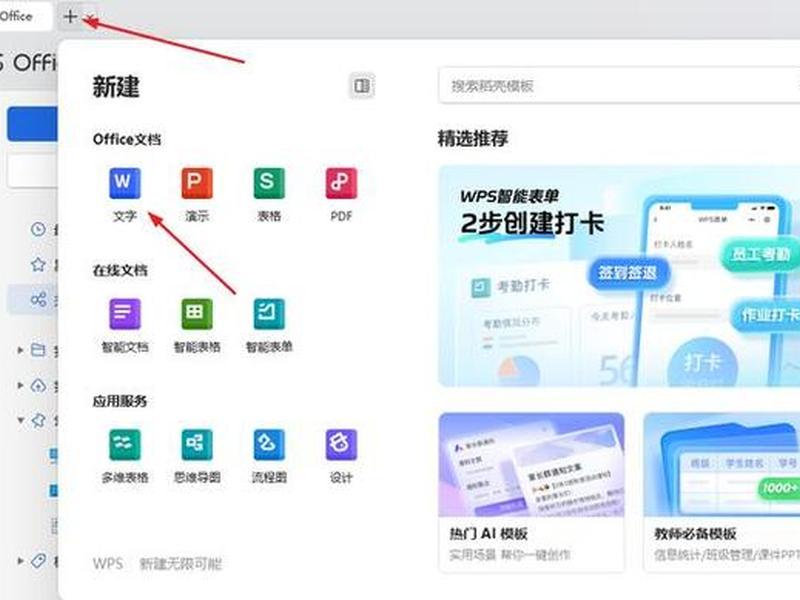Switch to the Office tab
Image resolution: width=800 pixels, height=600 pixels.
coord(25,16)
